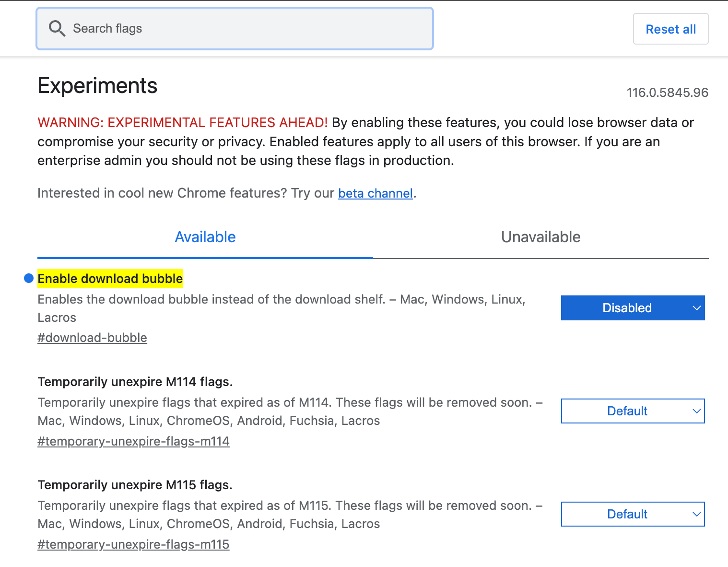Viewport: 728px width, 567px height.
Task: Click the blue dot beside Enable download bubble
Action: pos(29,278)
